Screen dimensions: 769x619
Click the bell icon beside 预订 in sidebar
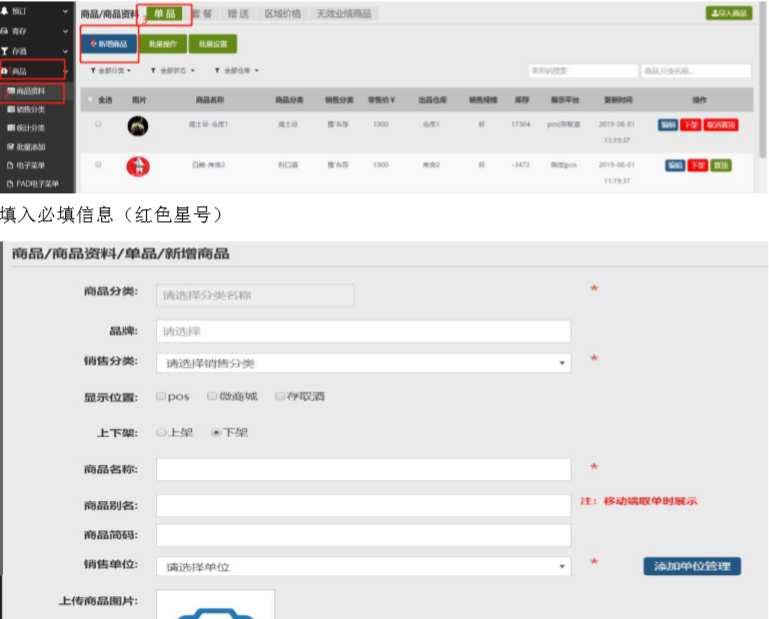point(4,11)
